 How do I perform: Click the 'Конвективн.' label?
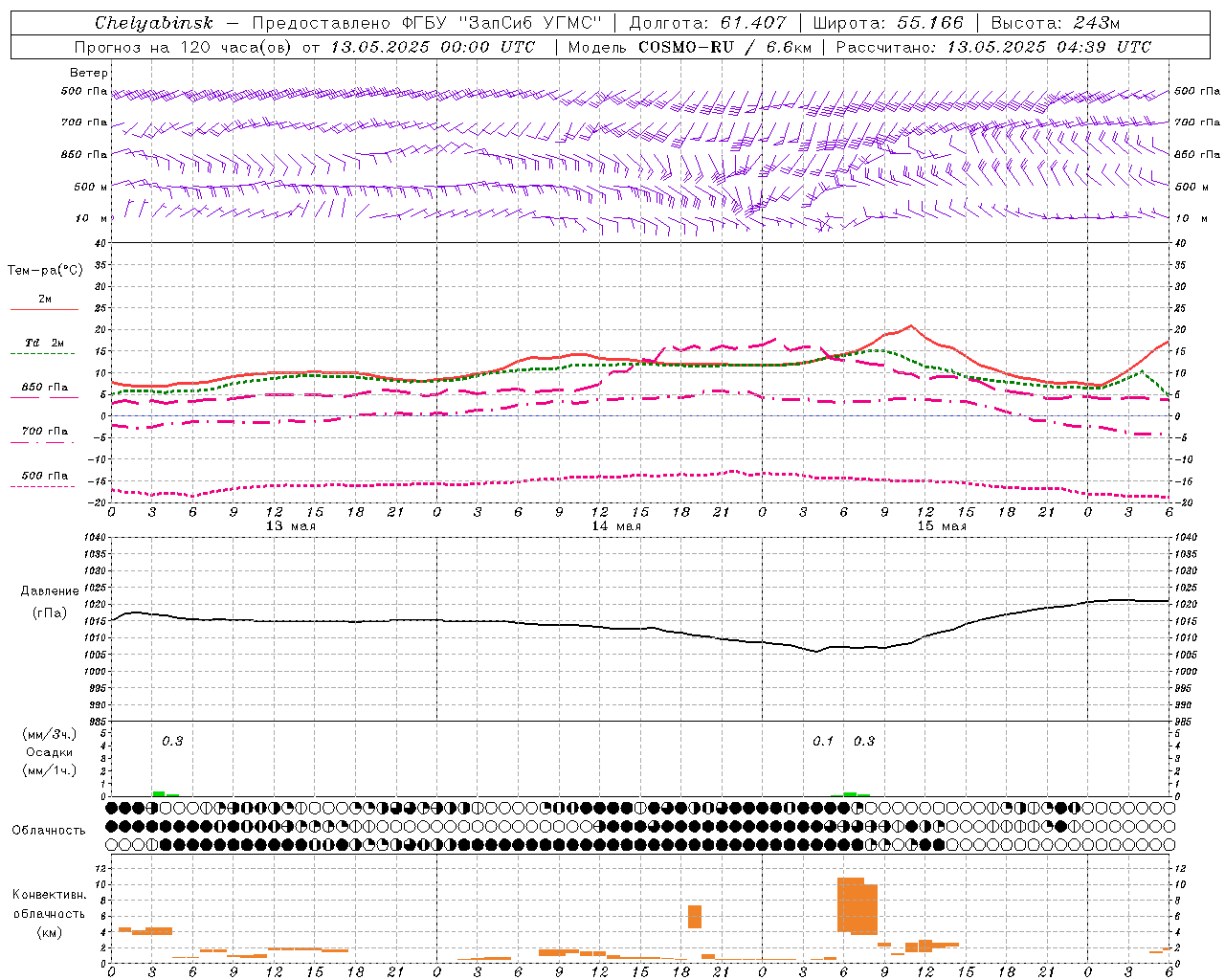[x=50, y=894]
